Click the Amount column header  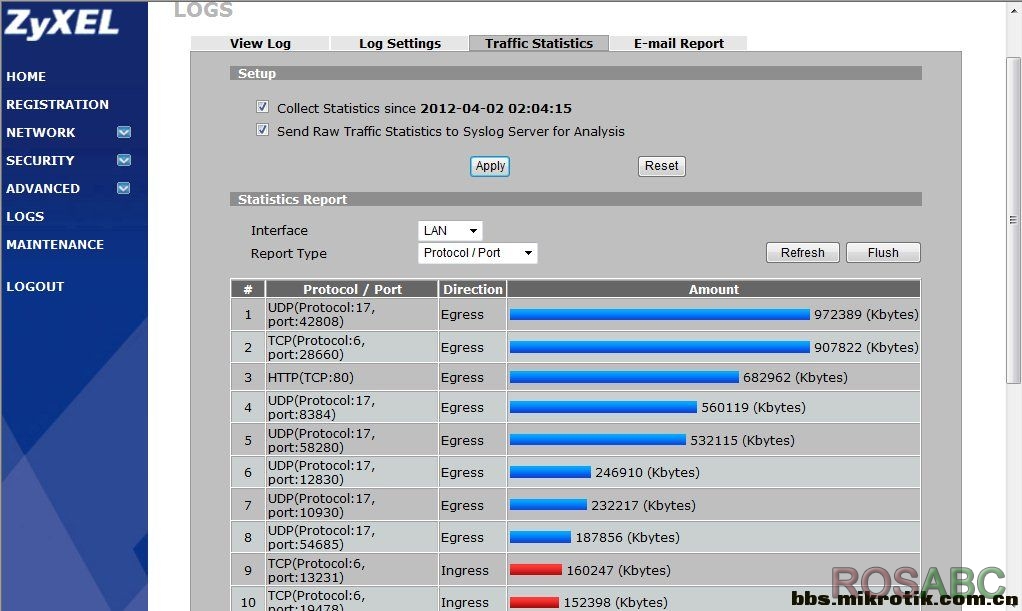714,289
